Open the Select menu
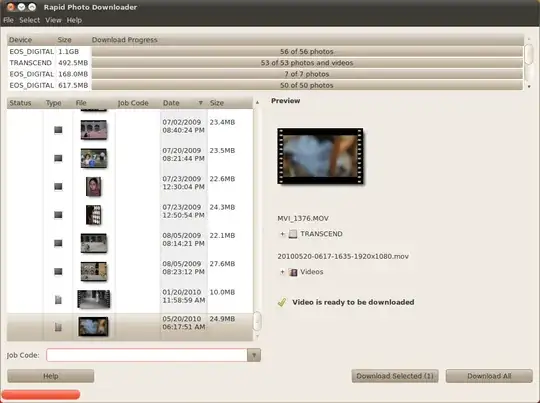The height and width of the screenshot is (403, 540). pos(30,20)
